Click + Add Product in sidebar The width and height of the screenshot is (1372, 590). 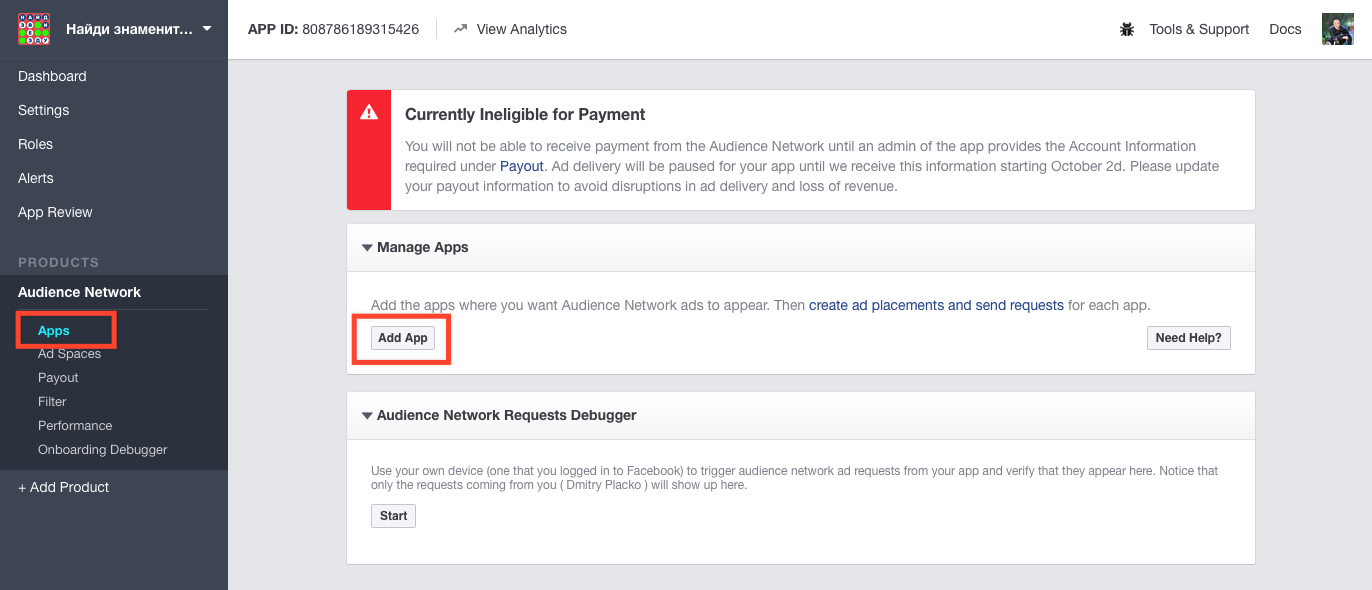64,487
